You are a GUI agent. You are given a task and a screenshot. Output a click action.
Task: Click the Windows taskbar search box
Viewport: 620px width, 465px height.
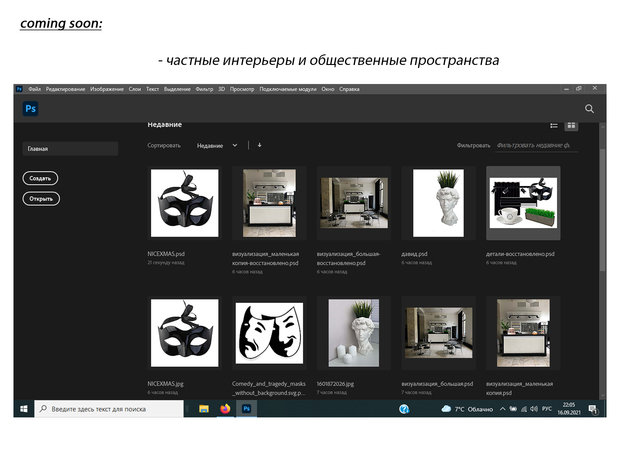(x=109, y=409)
